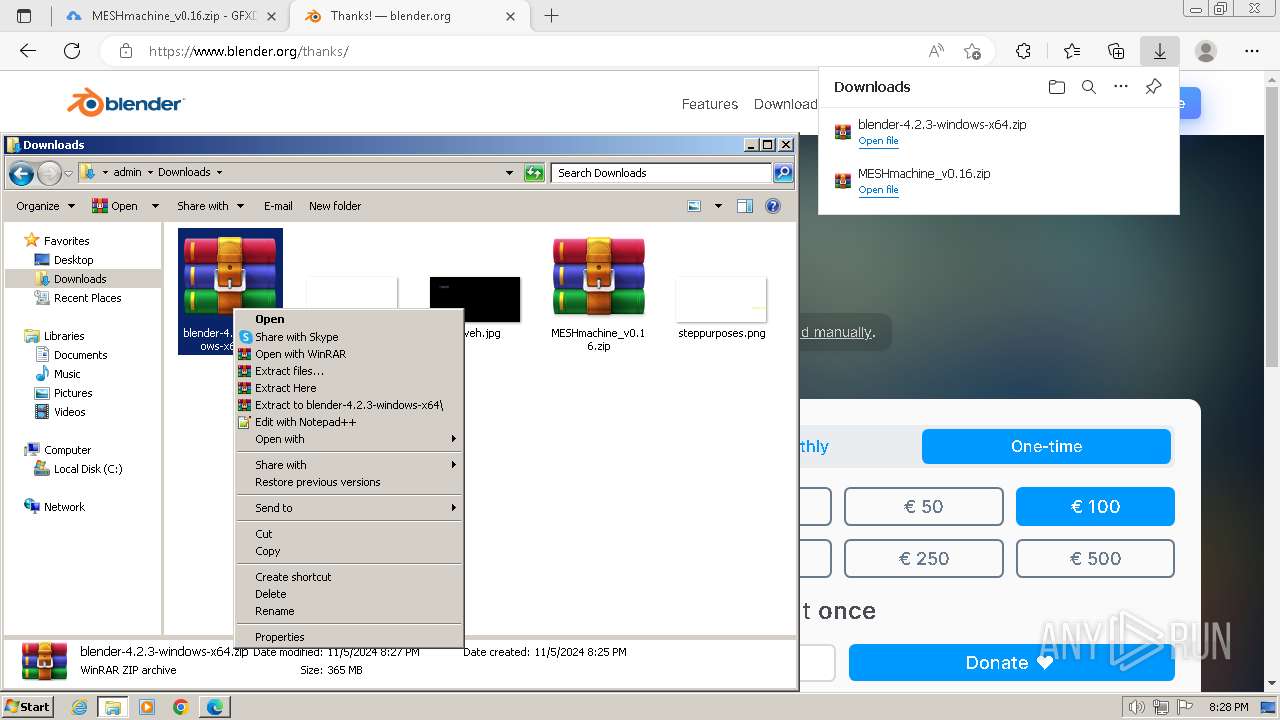Click Explorer refresh button next to address bar
Screen dimensions: 1280x720
pyautogui.click(x=534, y=173)
